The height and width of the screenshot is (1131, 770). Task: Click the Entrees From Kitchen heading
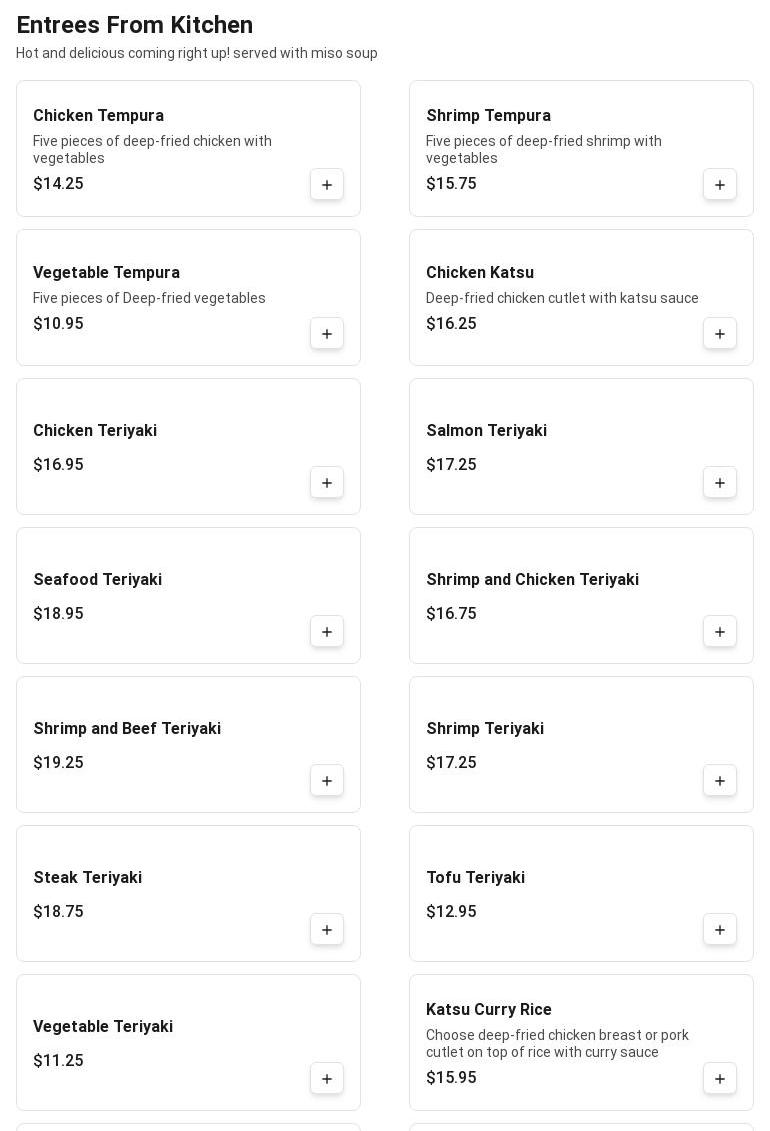click(x=135, y=25)
